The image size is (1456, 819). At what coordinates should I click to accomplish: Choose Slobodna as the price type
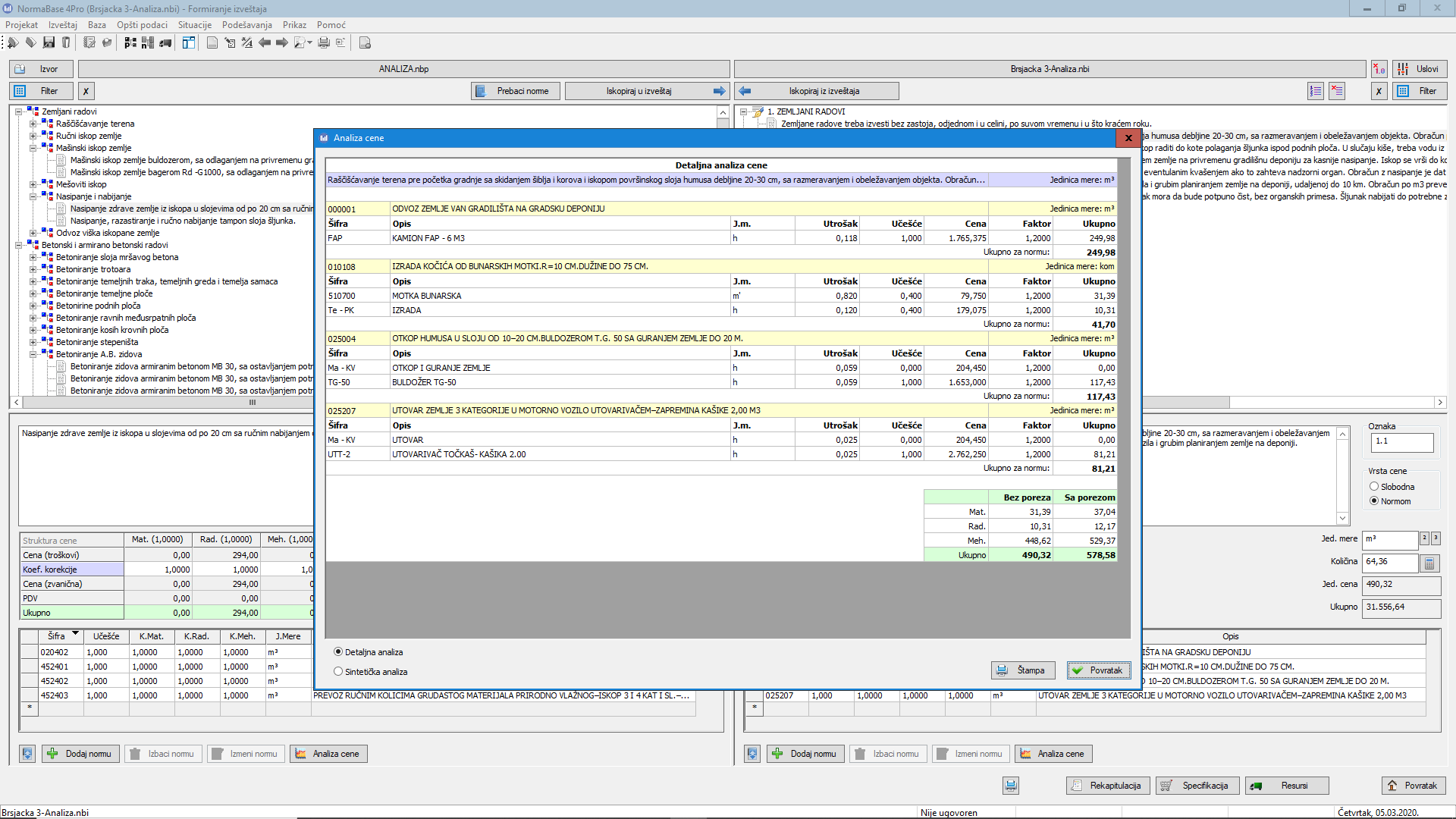tap(1374, 487)
